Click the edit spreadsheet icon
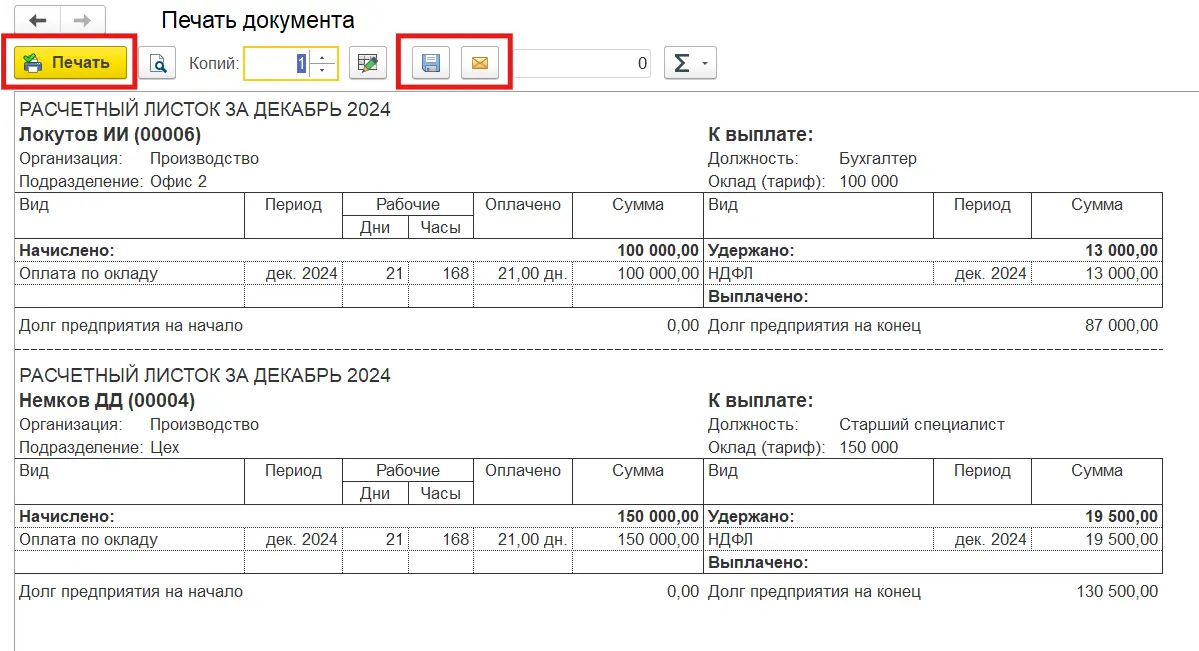 368,64
